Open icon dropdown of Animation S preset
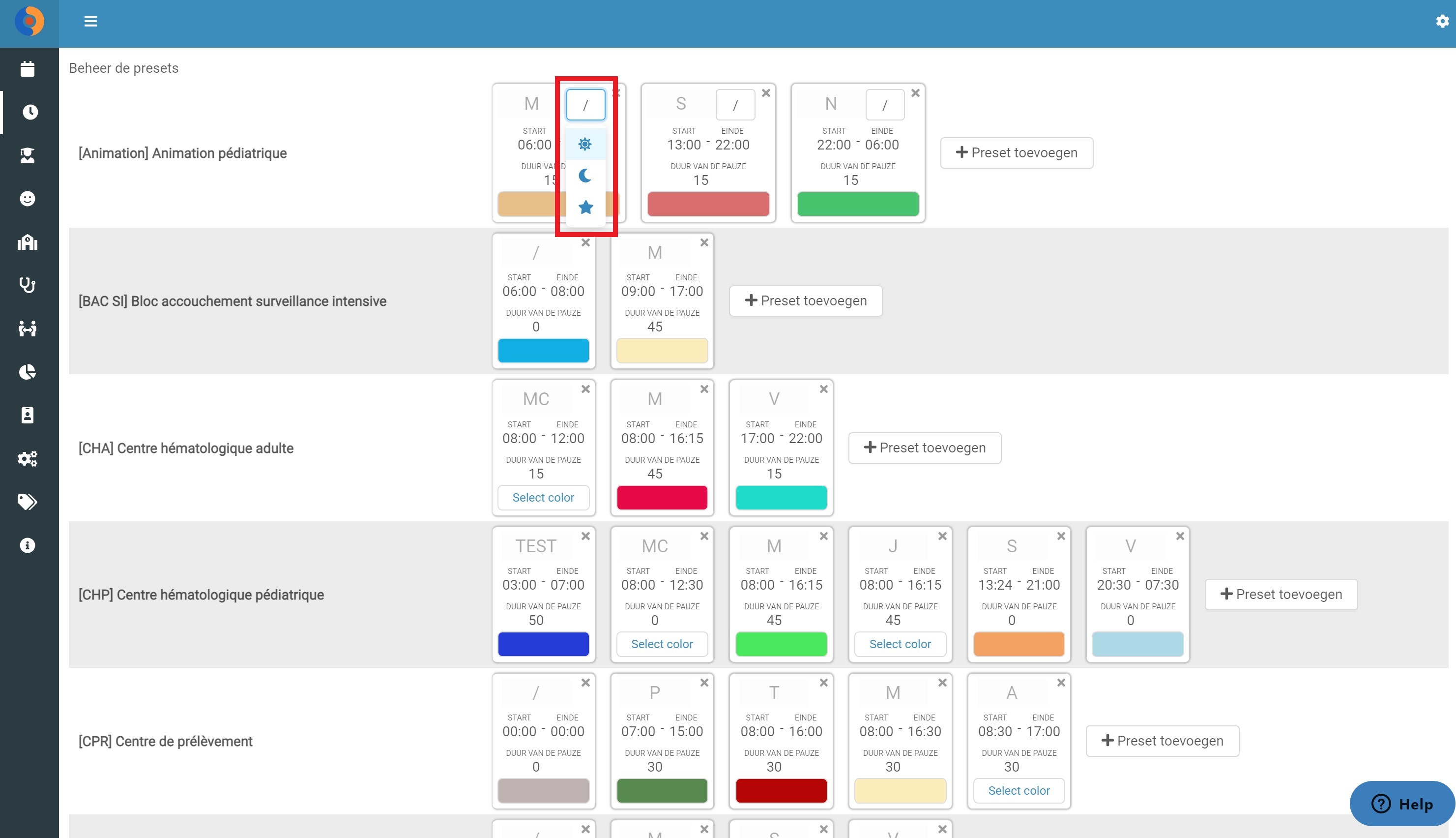This screenshot has height=838, width=1456. coord(735,105)
